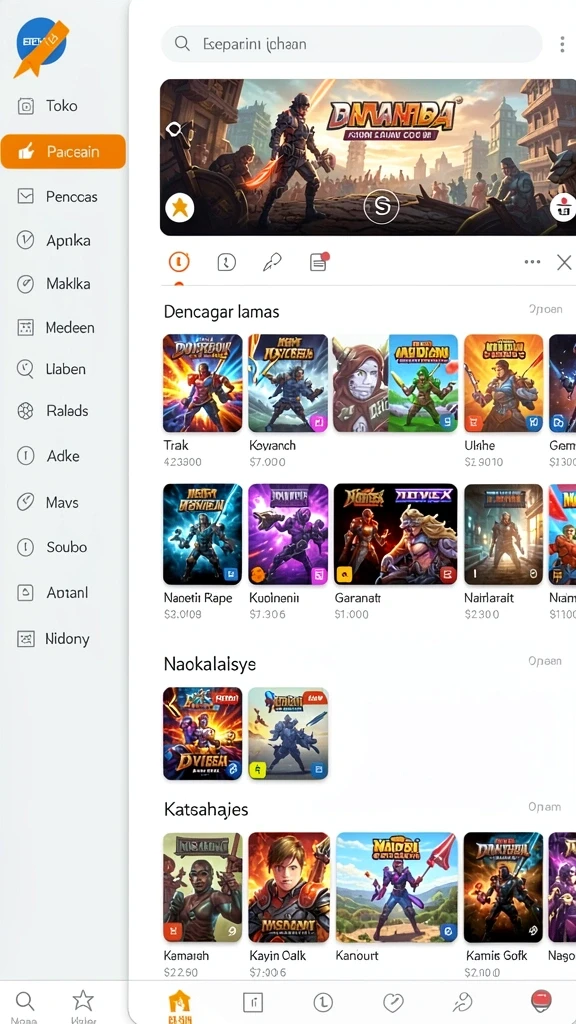Click the Mavs sidebar icon
576x1024 pixels.
25,502
